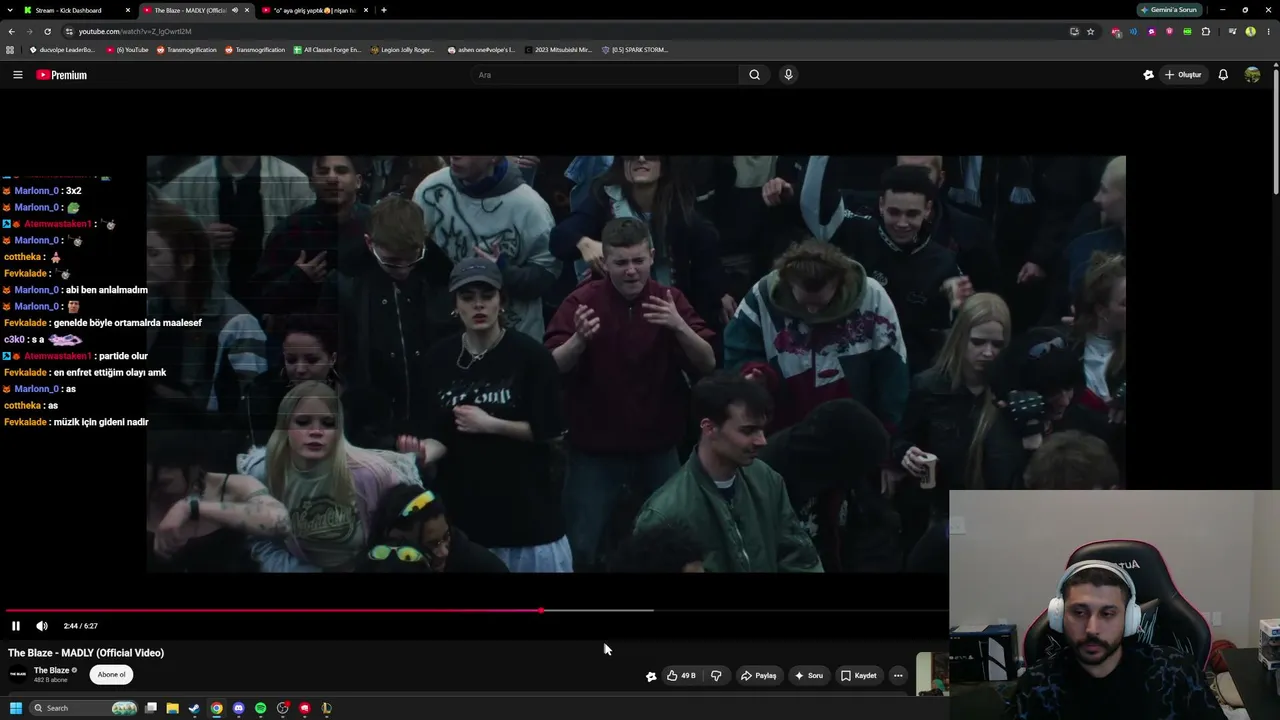
Task: Go to YouTube Premium home logo
Action: tap(62, 75)
